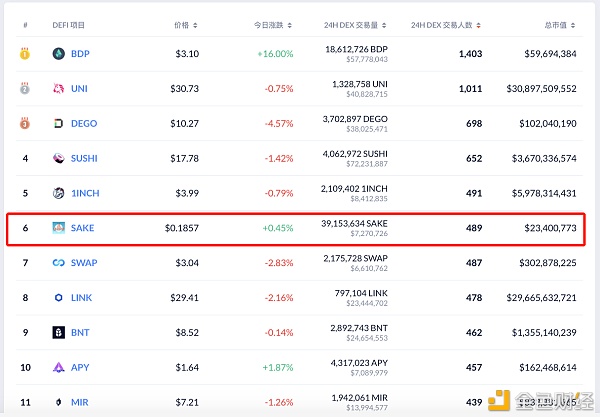This screenshot has height=417, width=600.
Task: Click the bronze third-place medal icon
Action: pyautogui.click(x=25, y=123)
